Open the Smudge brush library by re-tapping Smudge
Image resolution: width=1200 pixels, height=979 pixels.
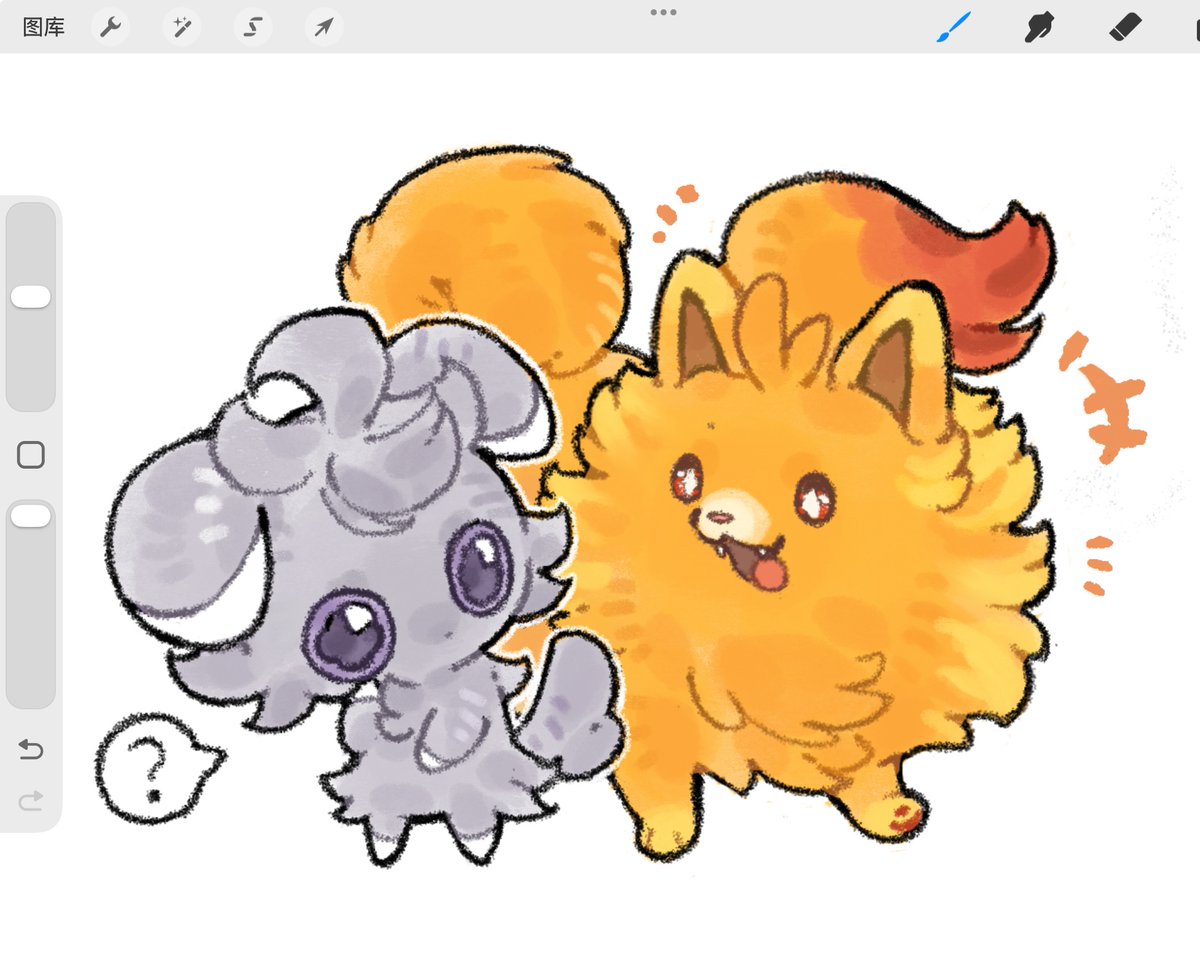(x=1037, y=27)
